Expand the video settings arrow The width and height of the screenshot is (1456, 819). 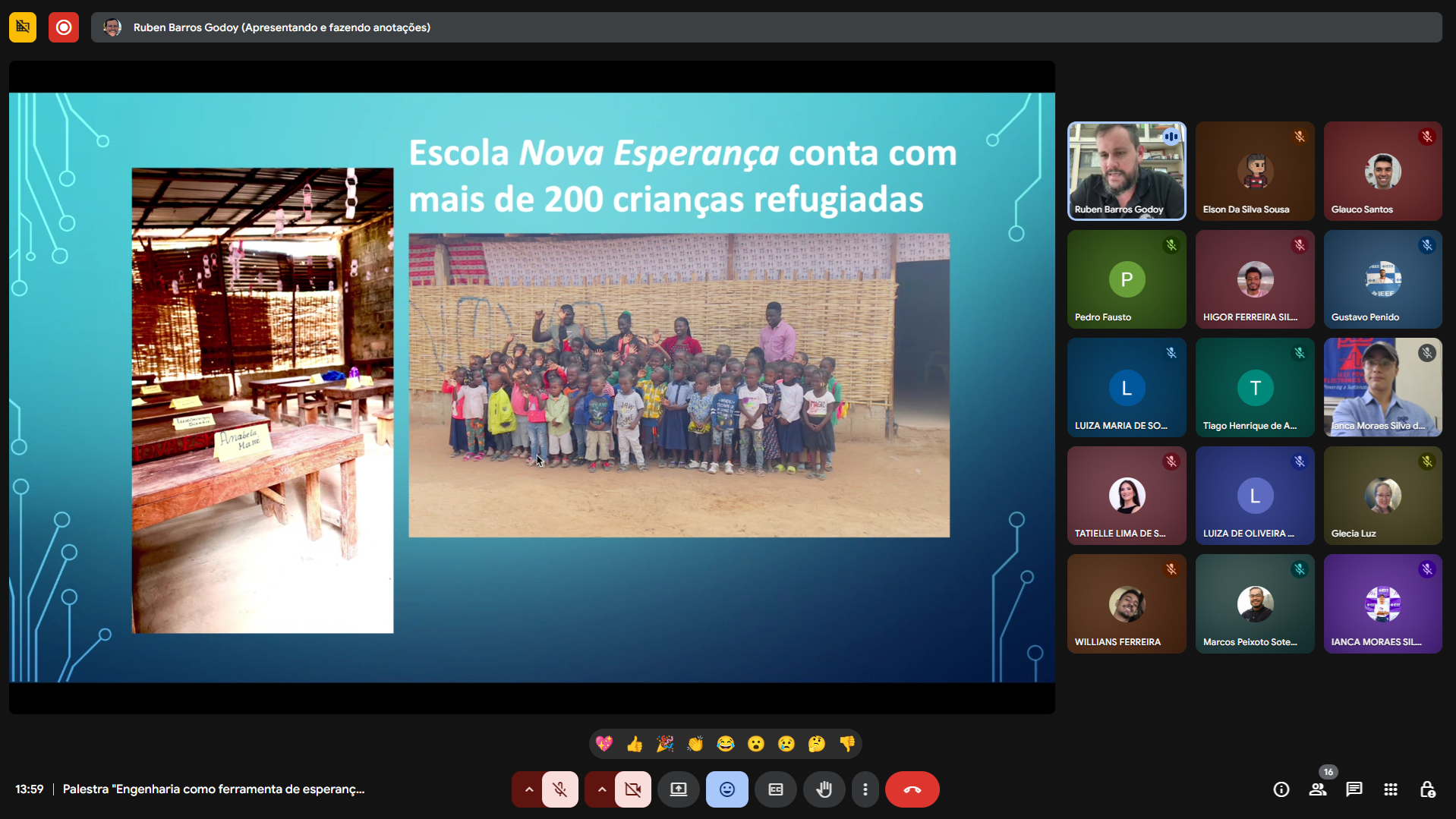pos(601,789)
